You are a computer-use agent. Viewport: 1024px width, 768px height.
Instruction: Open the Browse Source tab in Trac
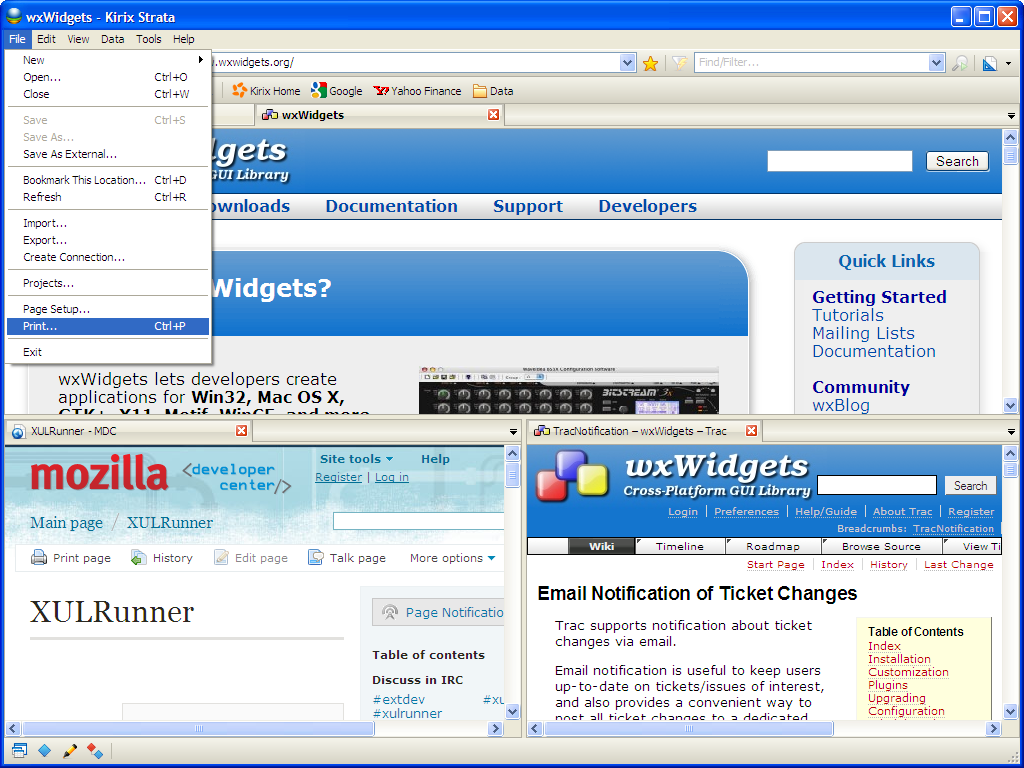[x=881, y=546]
